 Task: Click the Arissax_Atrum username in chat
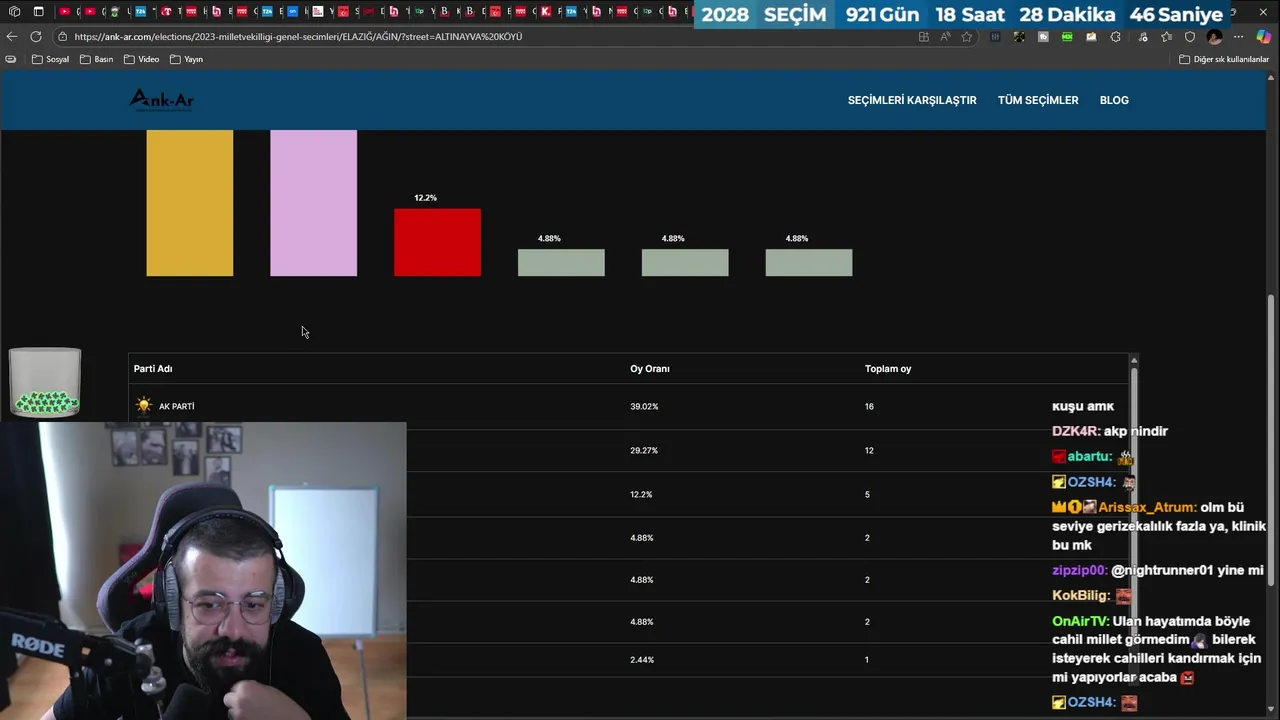[1146, 507]
